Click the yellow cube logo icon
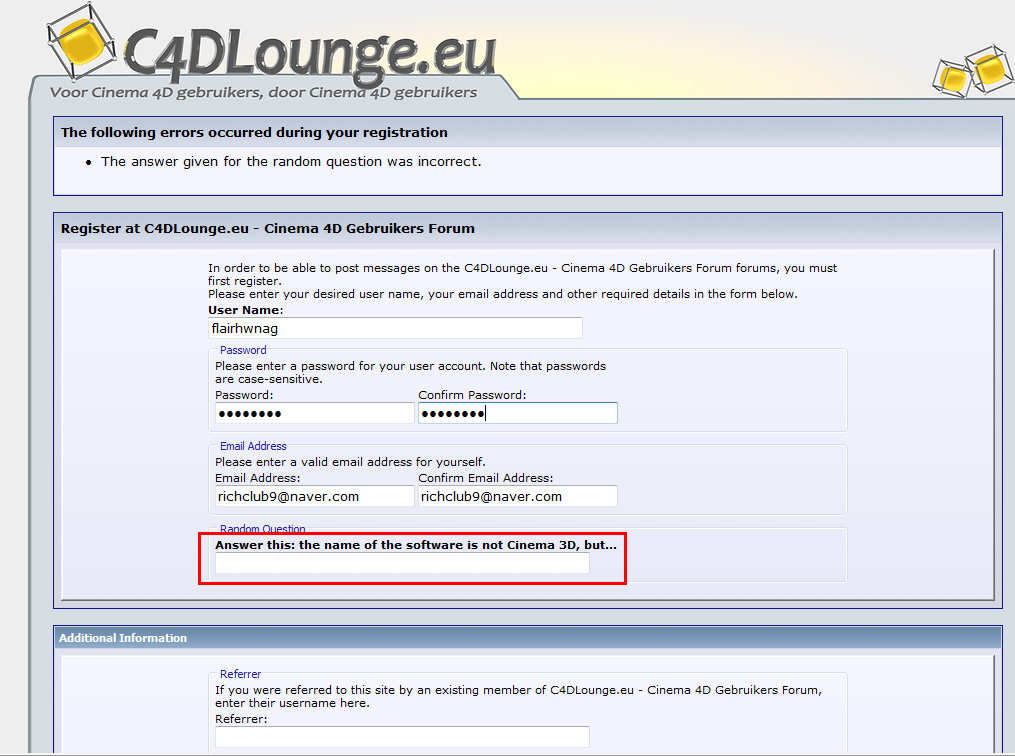This screenshot has width=1015, height=756. pyautogui.click(x=81, y=41)
